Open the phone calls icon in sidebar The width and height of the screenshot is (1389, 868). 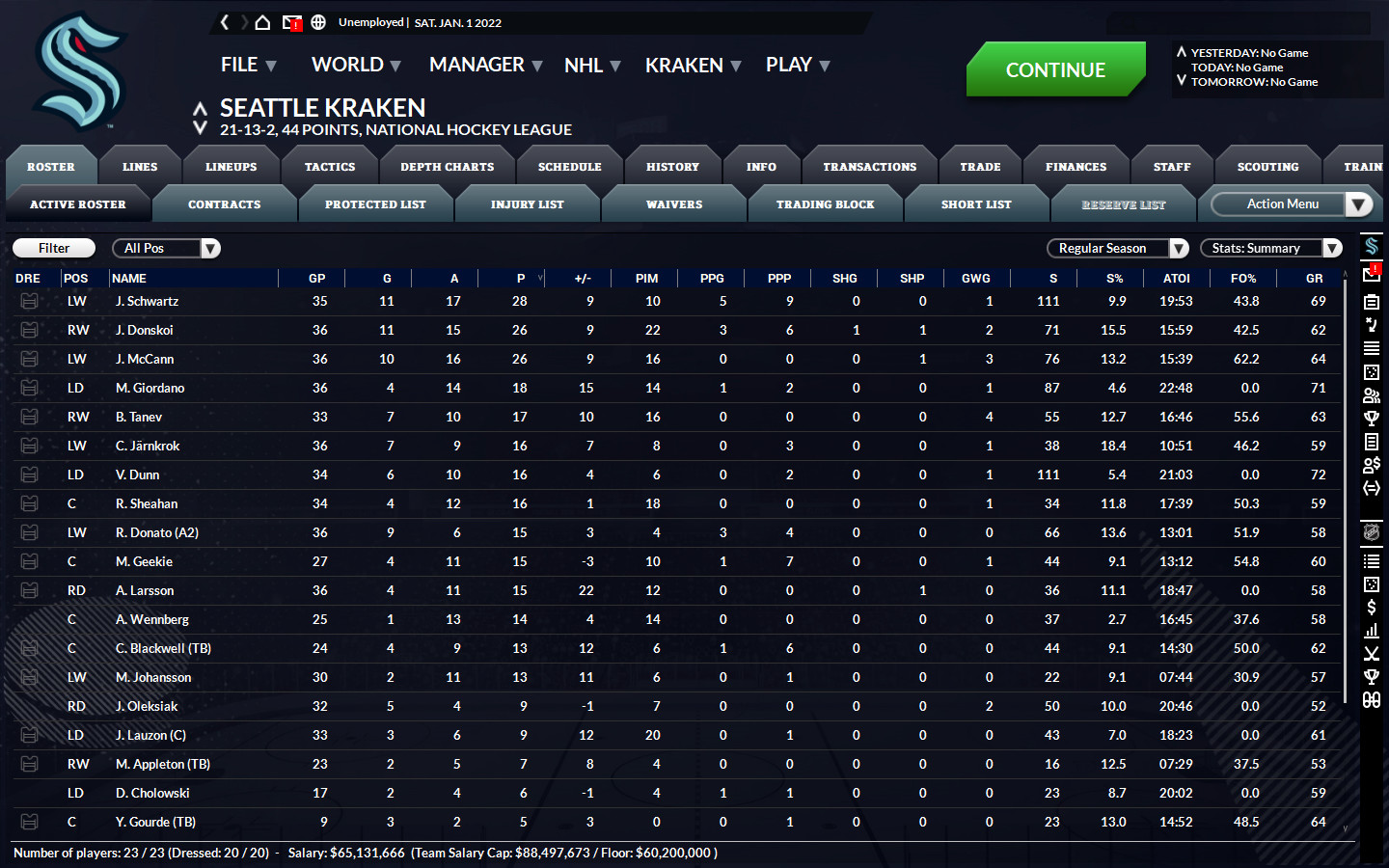pyautogui.click(x=1371, y=325)
